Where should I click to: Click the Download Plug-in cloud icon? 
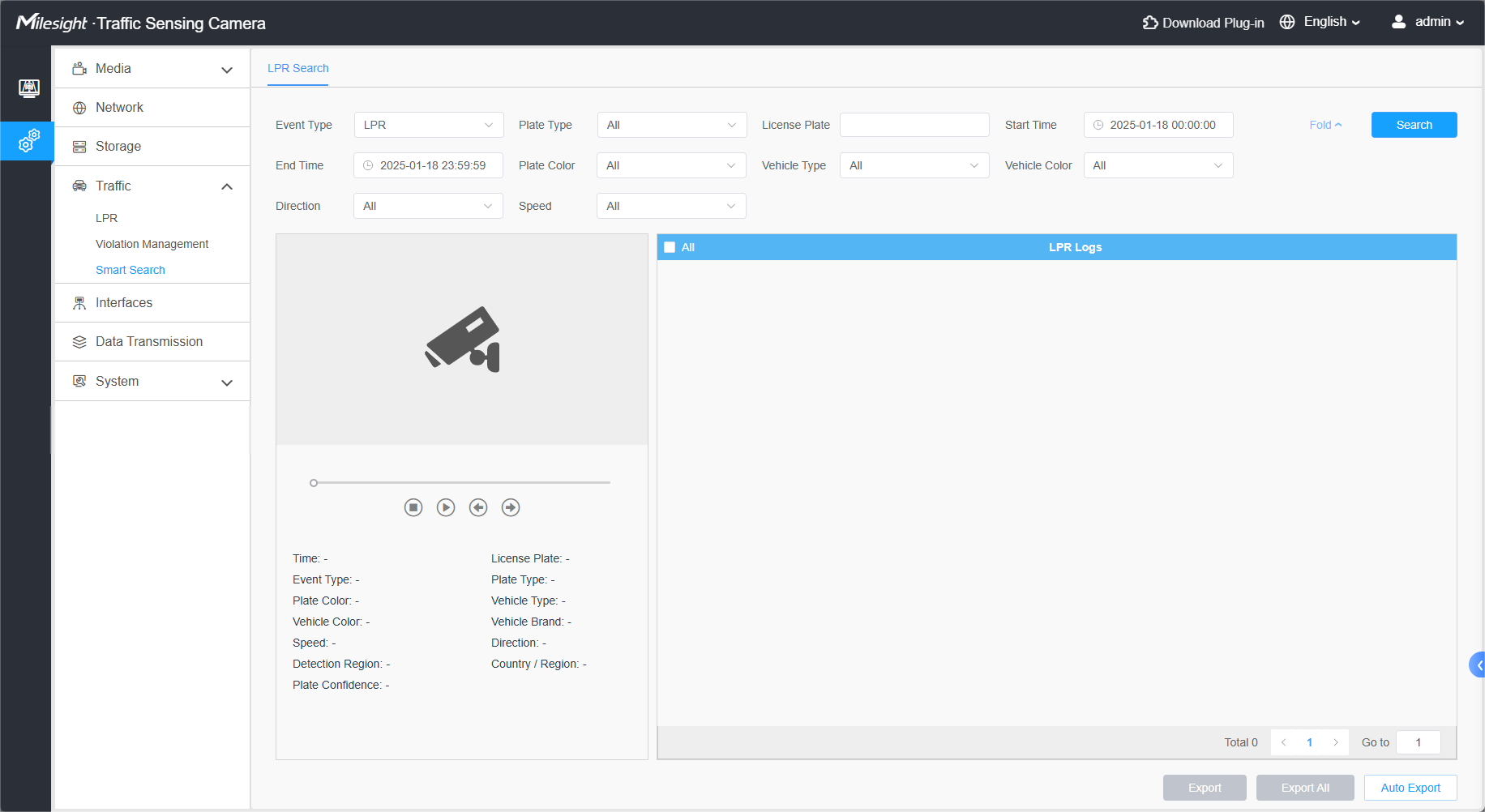click(1150, 23)
